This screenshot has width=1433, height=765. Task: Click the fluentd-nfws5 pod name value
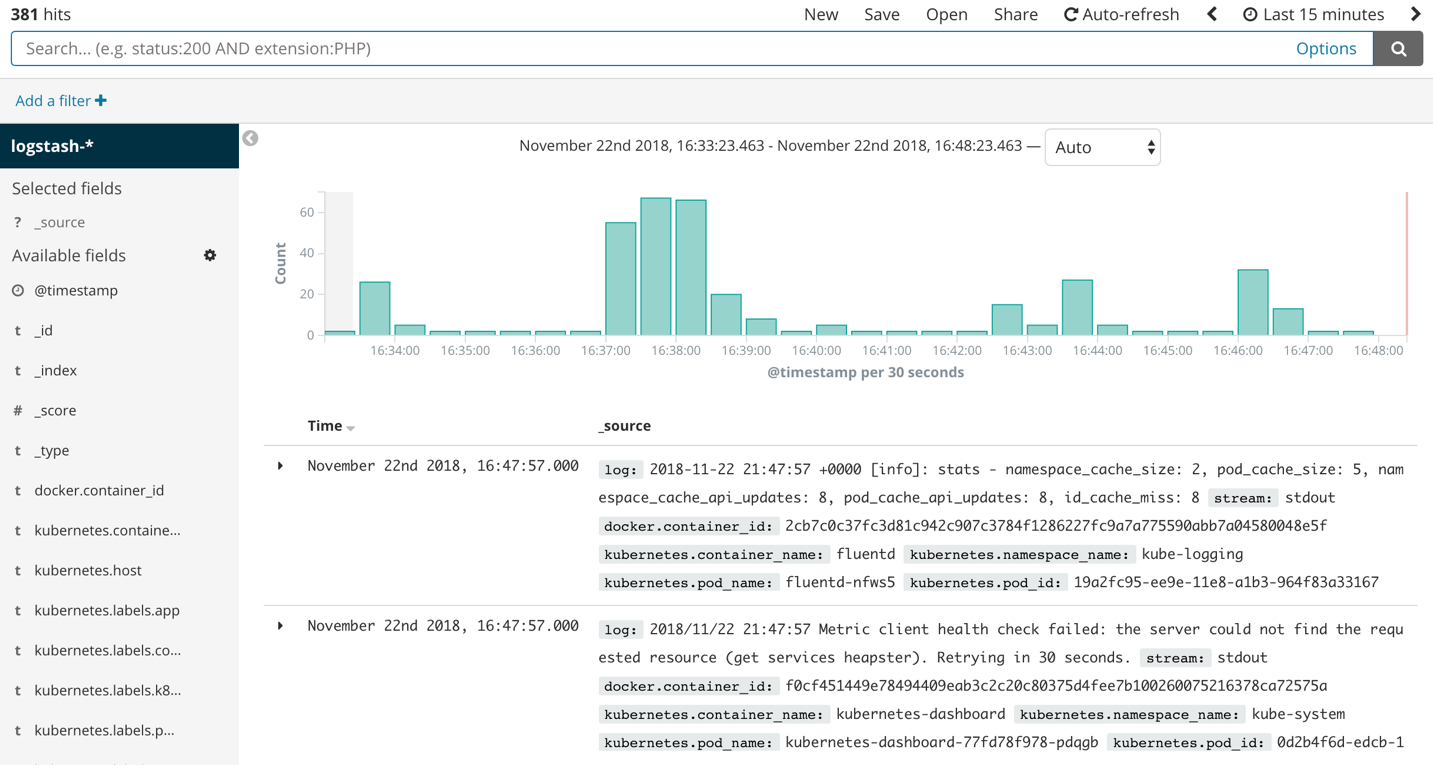coord(840,582)
